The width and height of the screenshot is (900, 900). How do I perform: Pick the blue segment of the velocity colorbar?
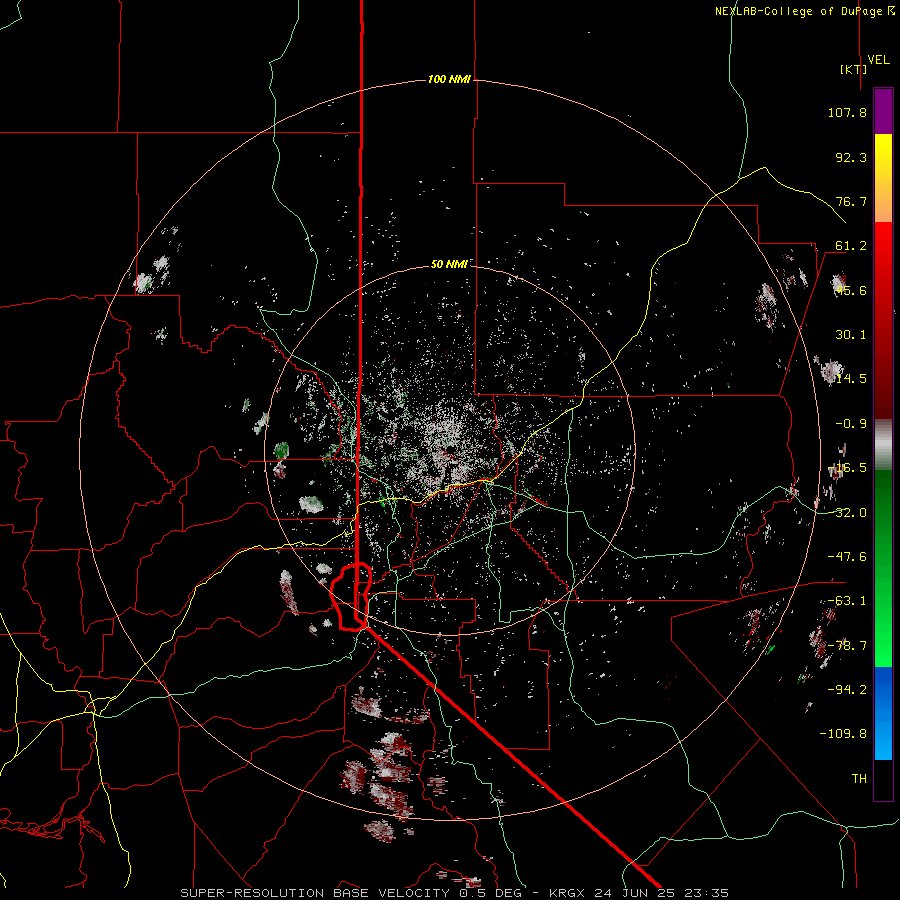(x=883, y=713)
